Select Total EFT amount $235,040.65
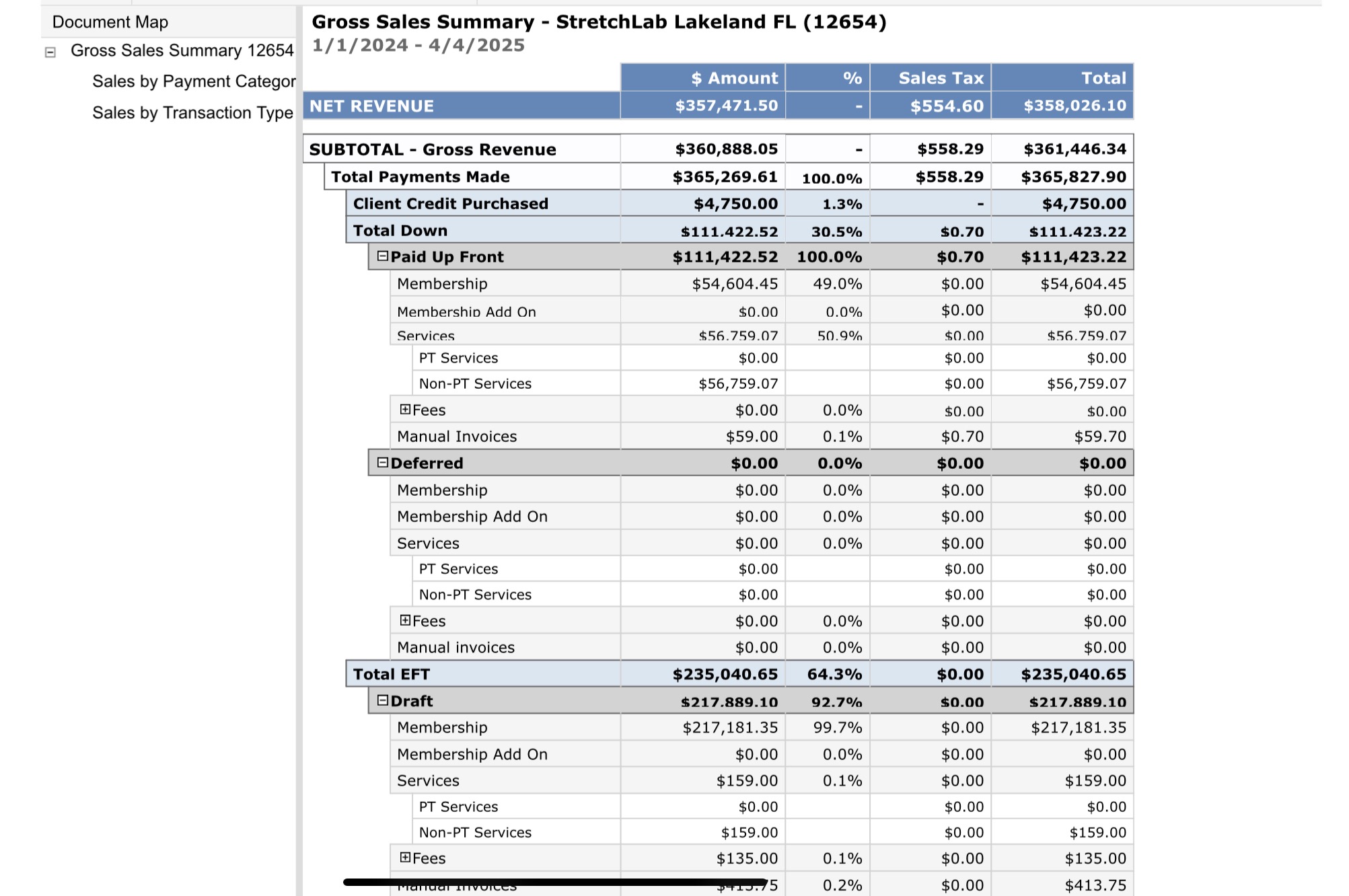Image resolution: width=1349 pixels, height=896 pixels. [x=725, y=674]
